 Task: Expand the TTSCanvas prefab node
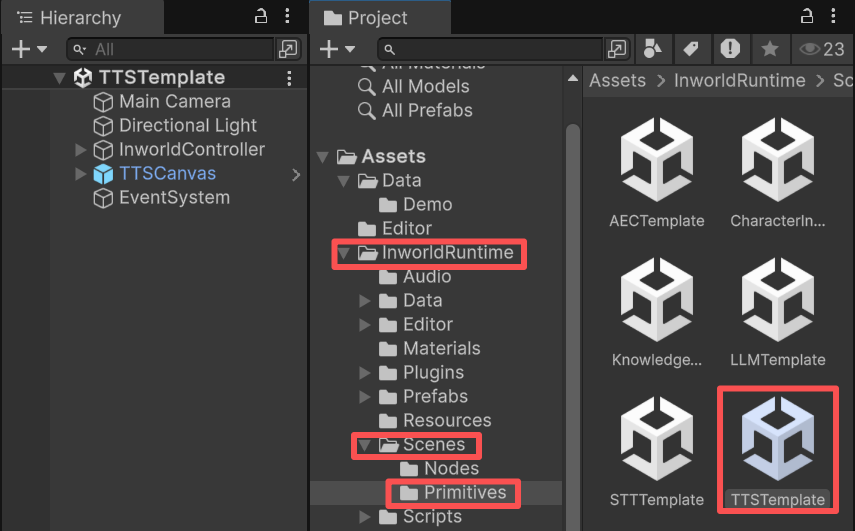coord(81,174)
